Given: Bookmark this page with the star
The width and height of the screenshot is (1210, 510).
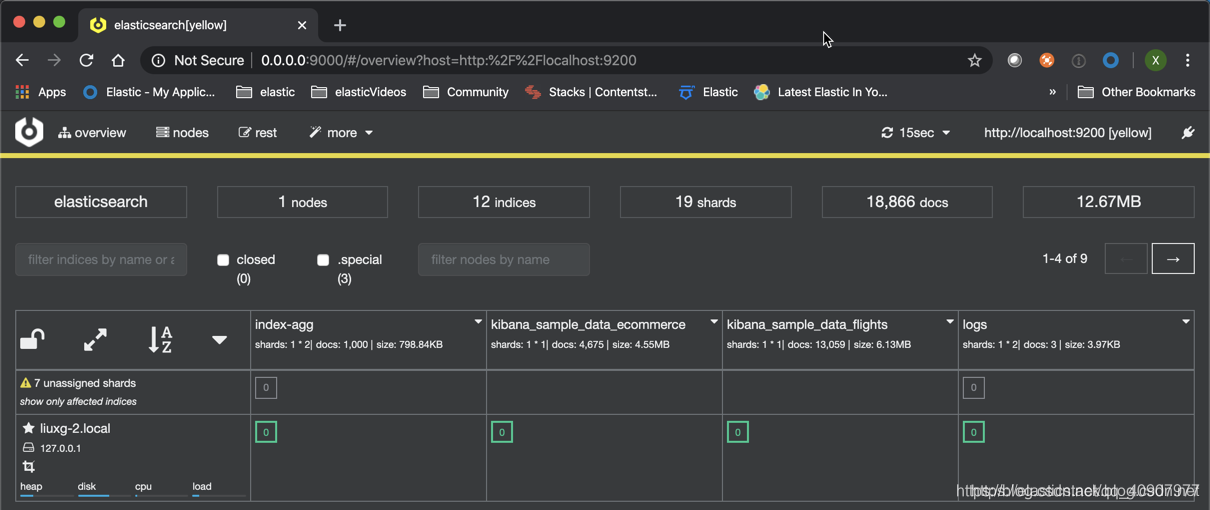Looking at the screenshot, I should (975, 60).
